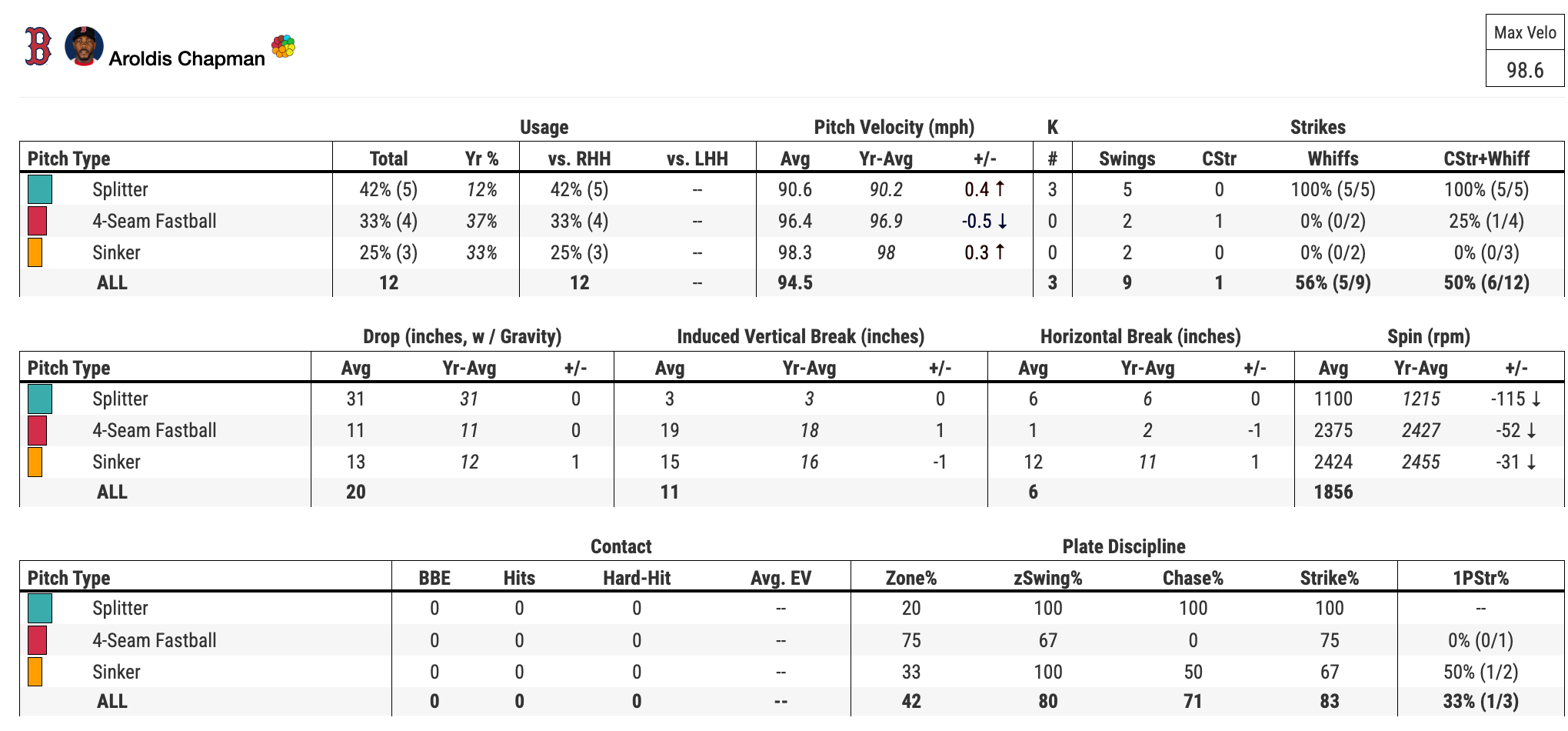
Task: Select the Aroldis Chapman name link
Action: point(187,58)
